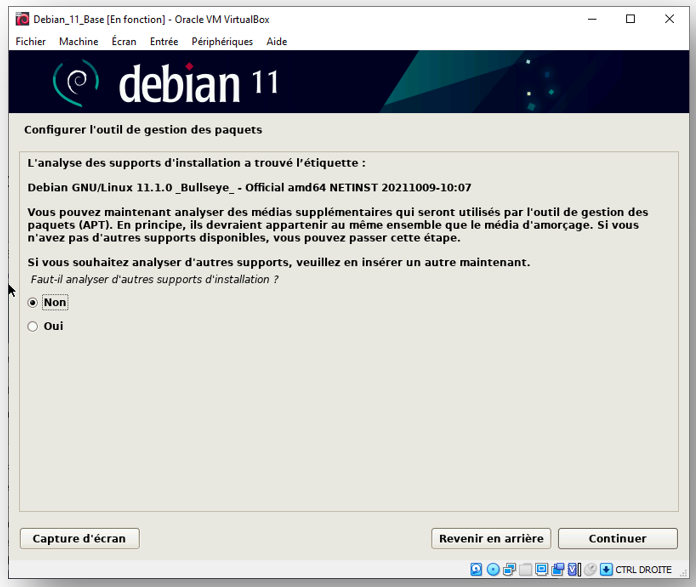Open the Aide menu
Viewport: 696px width, 587px height.
[x=277, y=41]
